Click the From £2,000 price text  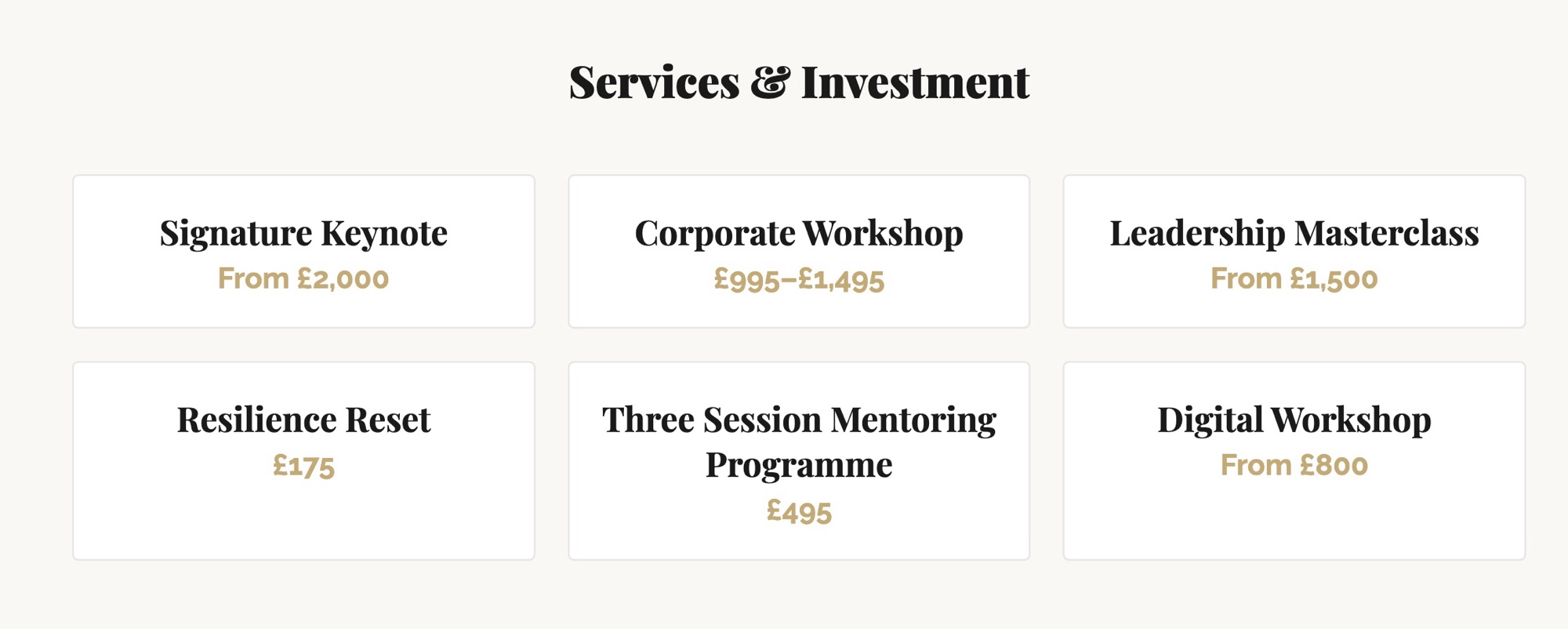point(303,279)
